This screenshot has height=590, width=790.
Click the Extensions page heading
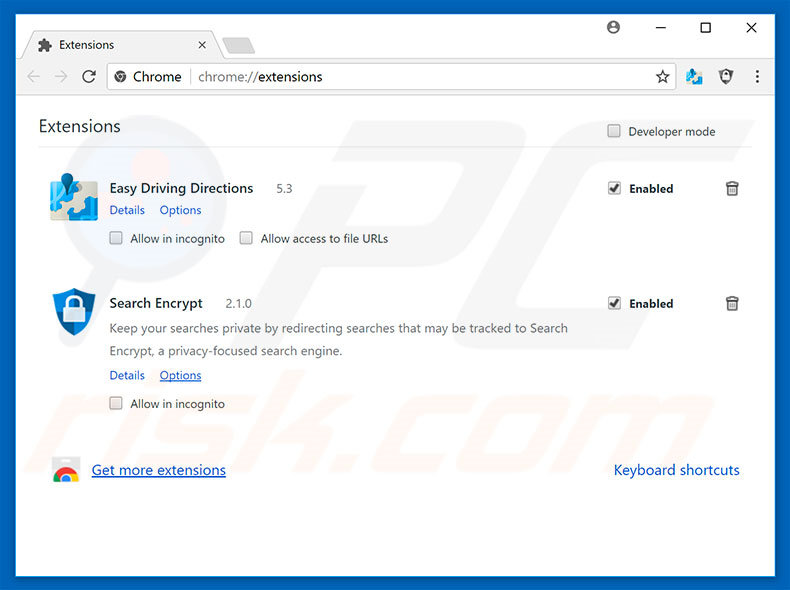80,126
